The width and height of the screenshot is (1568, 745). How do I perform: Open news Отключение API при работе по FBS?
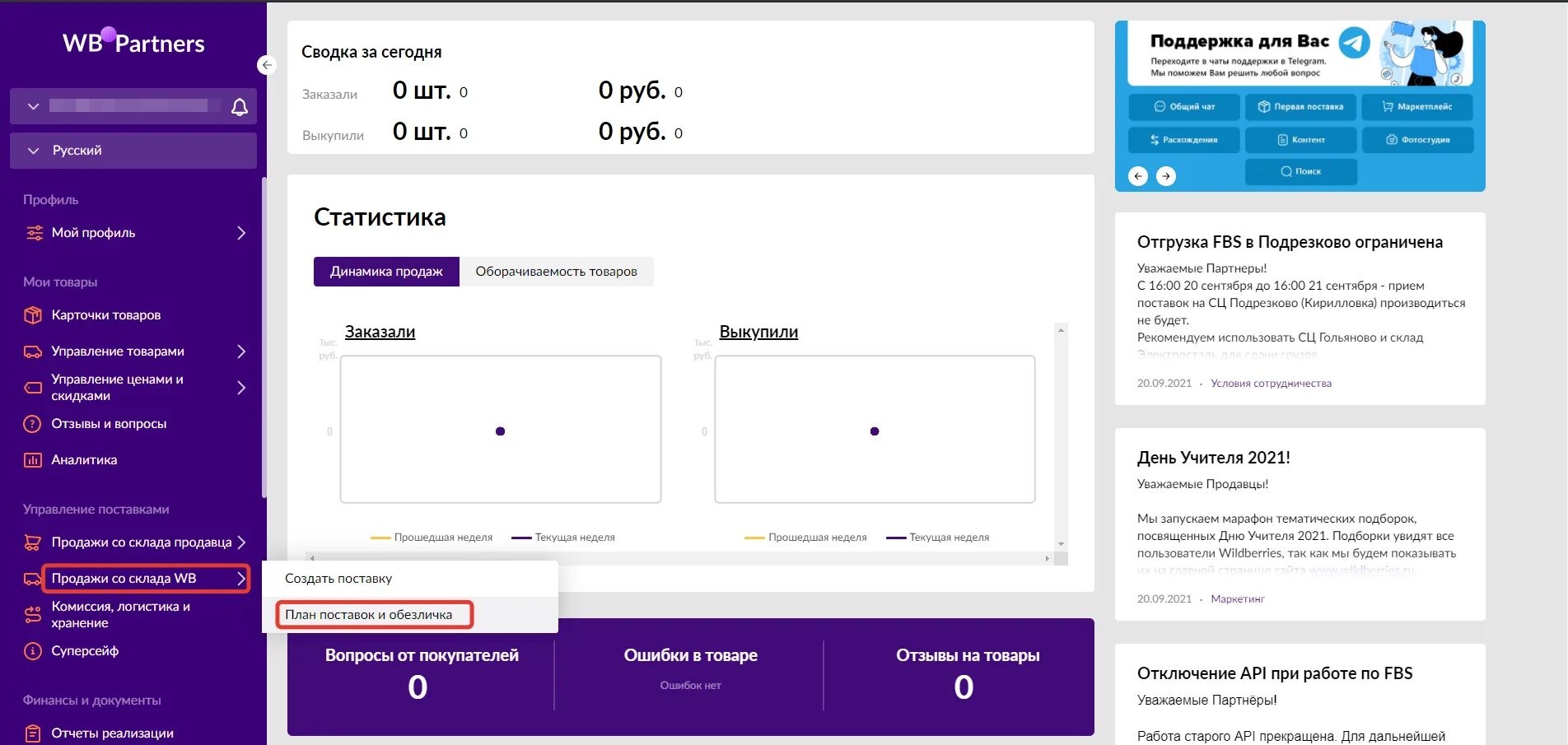pyautogui.click(x=1275, y=673)
